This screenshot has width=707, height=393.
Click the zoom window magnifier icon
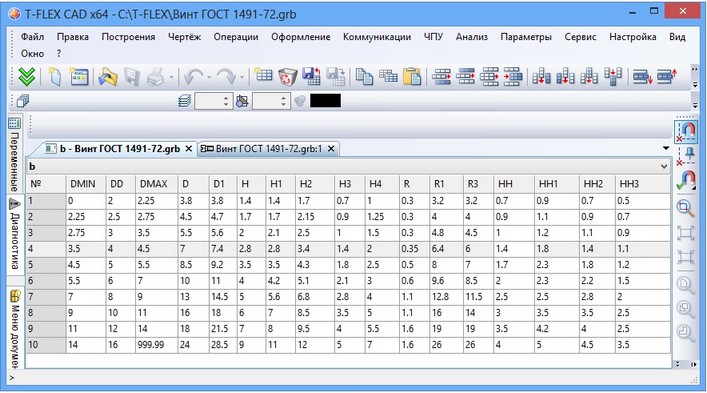(x=685, y=208)
